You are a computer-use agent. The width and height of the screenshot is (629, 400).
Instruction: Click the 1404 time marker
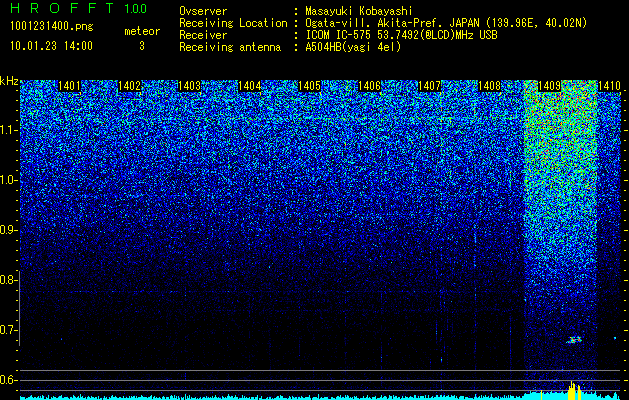pos(250,86)
